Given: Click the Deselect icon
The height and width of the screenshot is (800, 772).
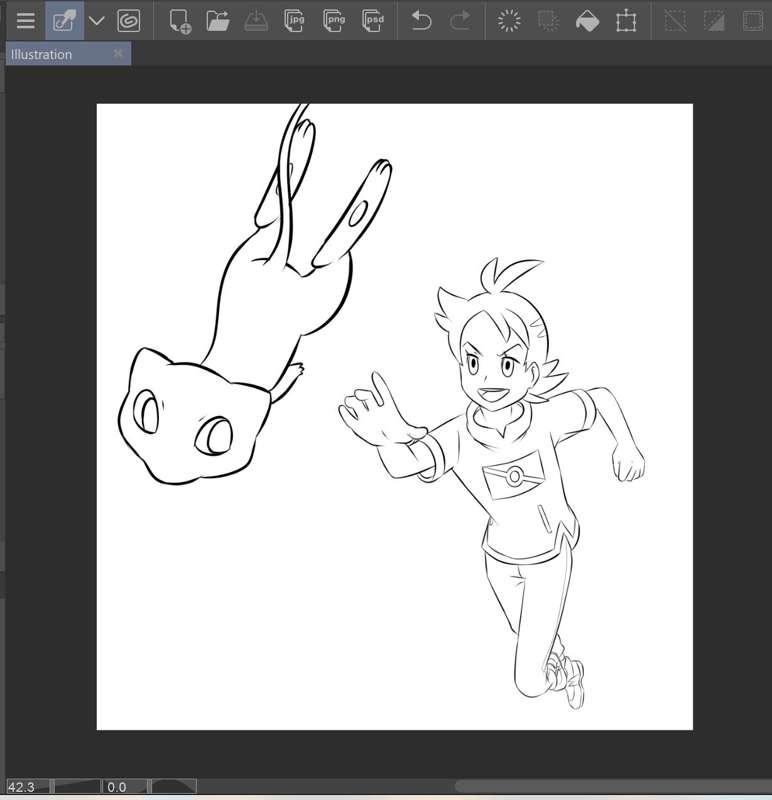Looking at the screenshot, I should 675,21.
